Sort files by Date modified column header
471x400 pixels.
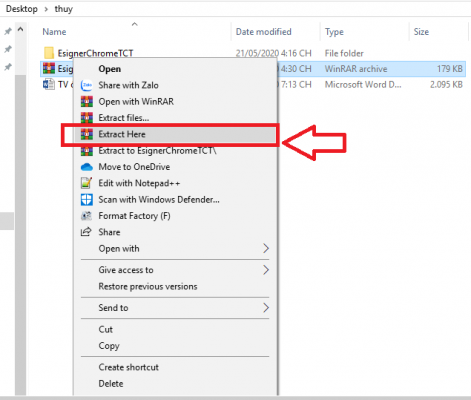[x=263, y=32]
